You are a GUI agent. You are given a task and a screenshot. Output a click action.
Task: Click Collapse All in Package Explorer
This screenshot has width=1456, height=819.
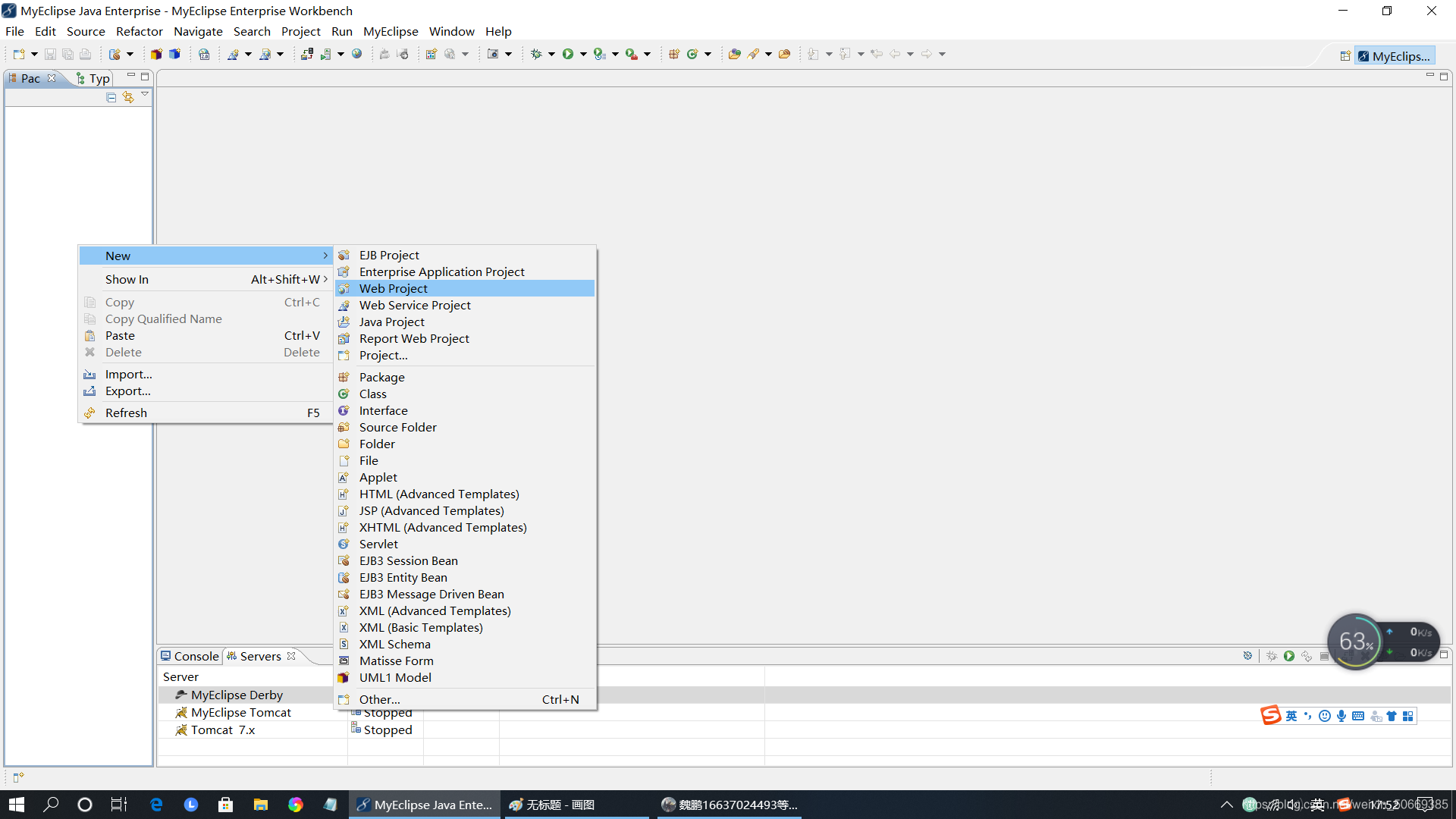[x=111, y=97]
